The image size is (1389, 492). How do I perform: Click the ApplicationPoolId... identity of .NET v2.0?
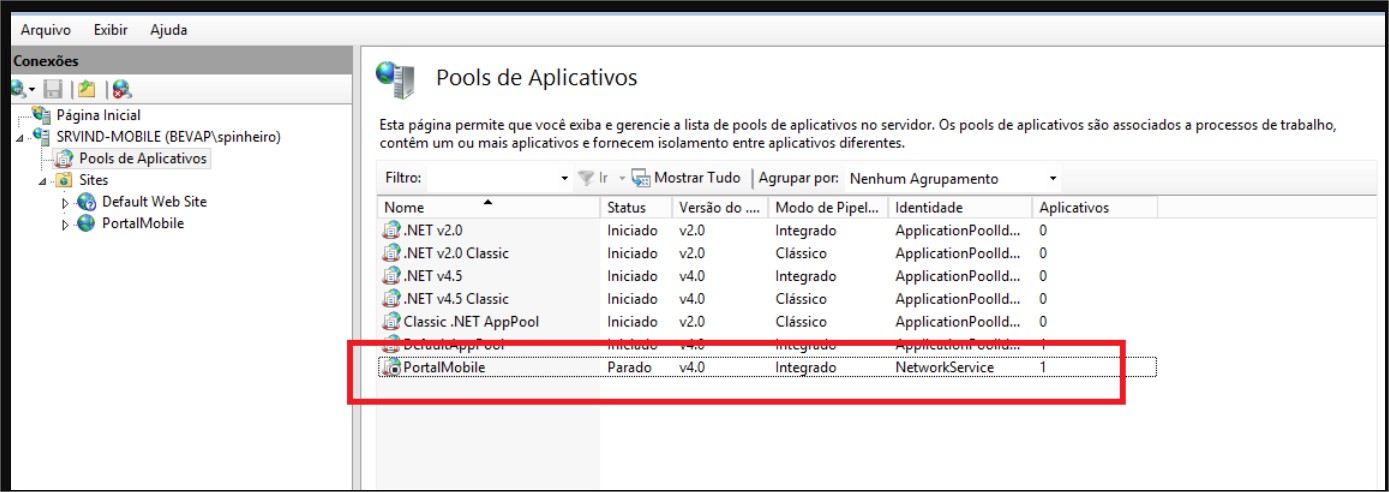coord(957,230)
